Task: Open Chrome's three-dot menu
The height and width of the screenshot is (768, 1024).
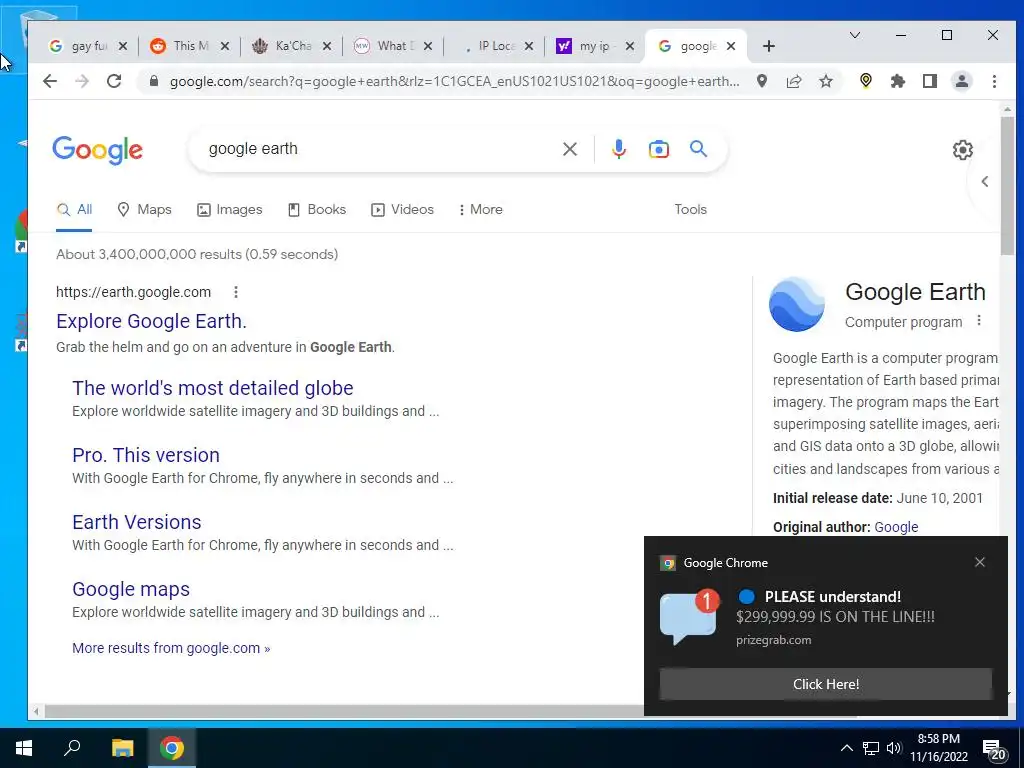Action: point(994,81)
